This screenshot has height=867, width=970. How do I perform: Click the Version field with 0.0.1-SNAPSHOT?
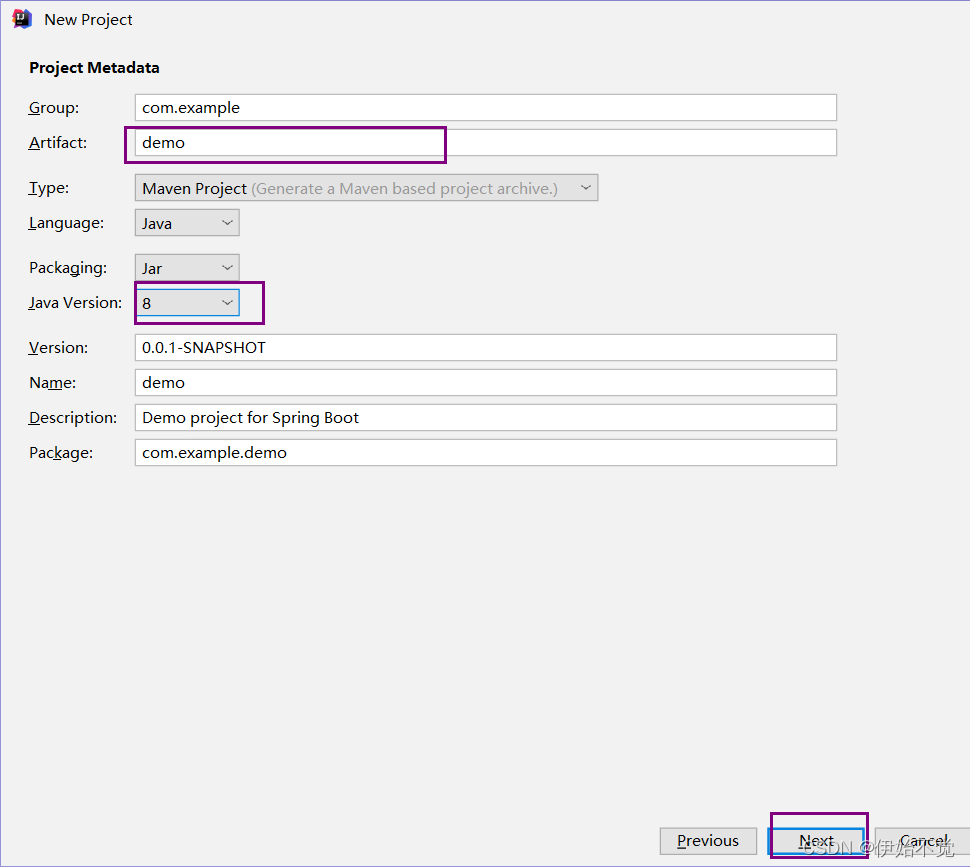486,348
